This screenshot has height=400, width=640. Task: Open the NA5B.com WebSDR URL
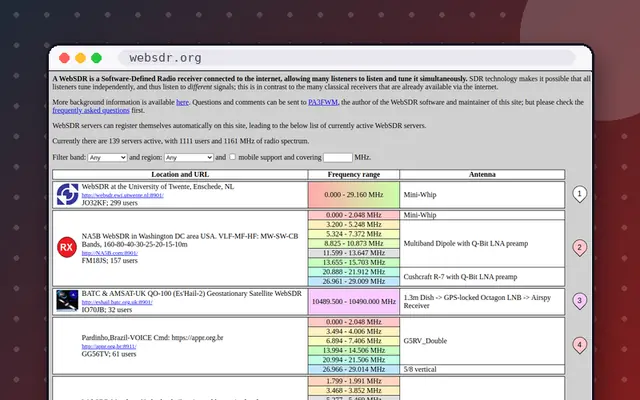pyautogui.click(x=109, y=253)
